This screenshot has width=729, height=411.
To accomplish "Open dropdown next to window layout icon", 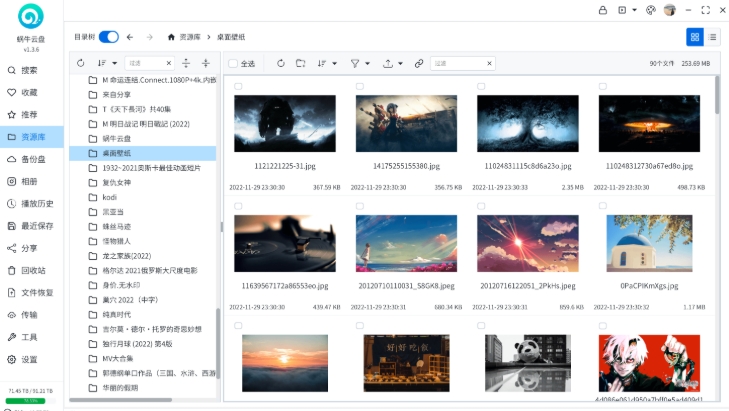I will click(634, 10).
